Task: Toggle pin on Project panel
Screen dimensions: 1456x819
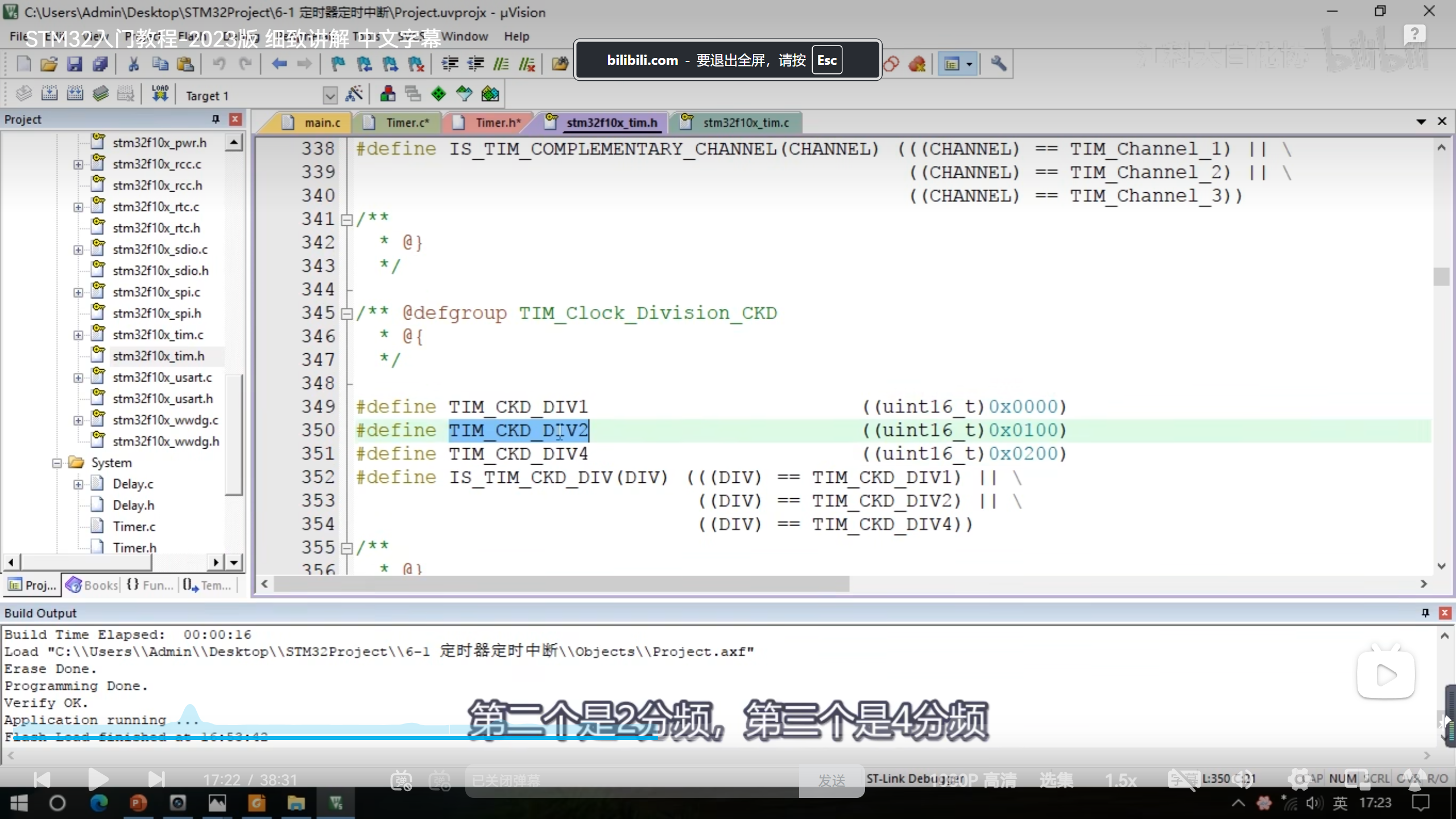Action: coord(216,119)
